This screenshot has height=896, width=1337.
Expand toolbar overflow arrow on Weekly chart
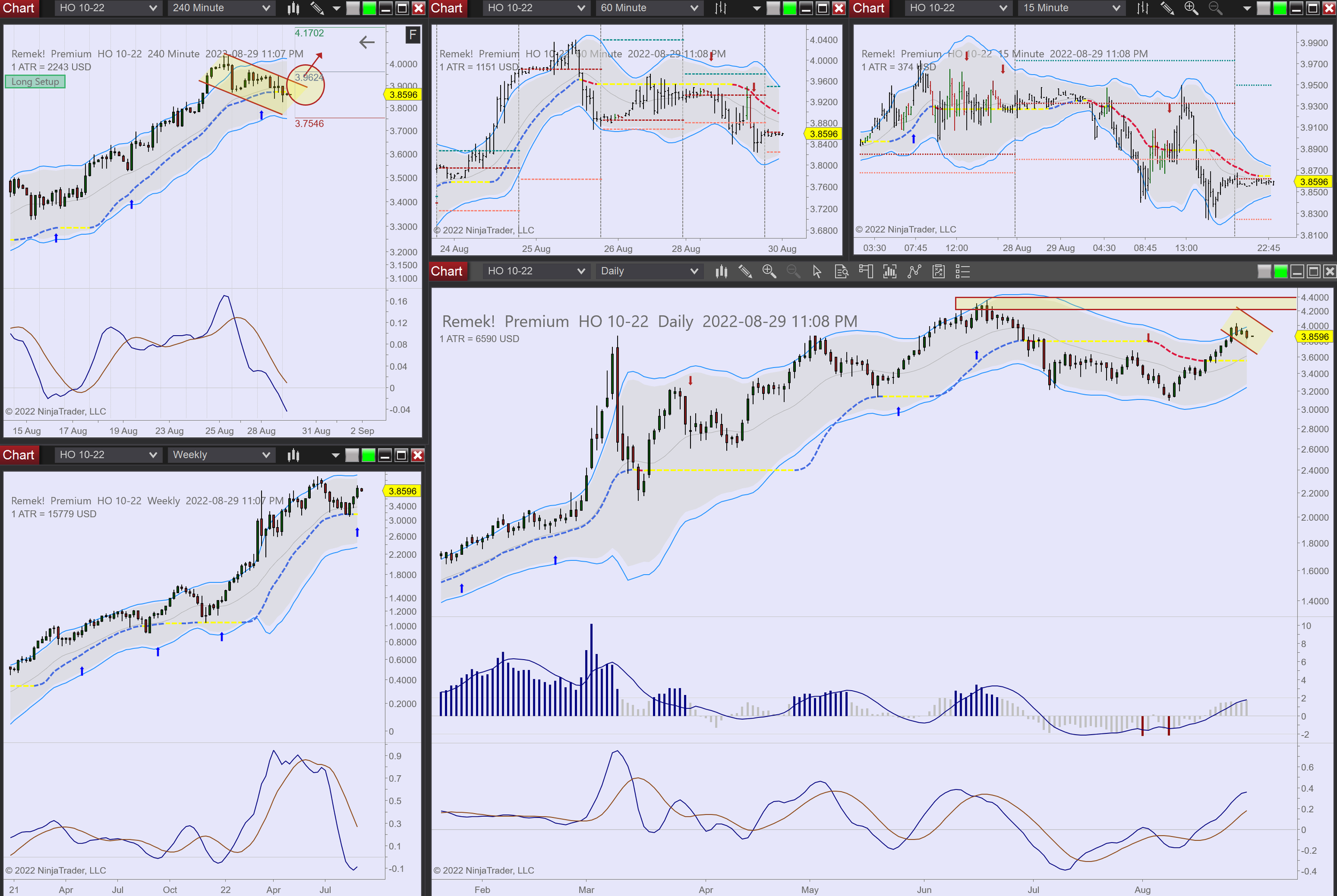click(335, 455)
